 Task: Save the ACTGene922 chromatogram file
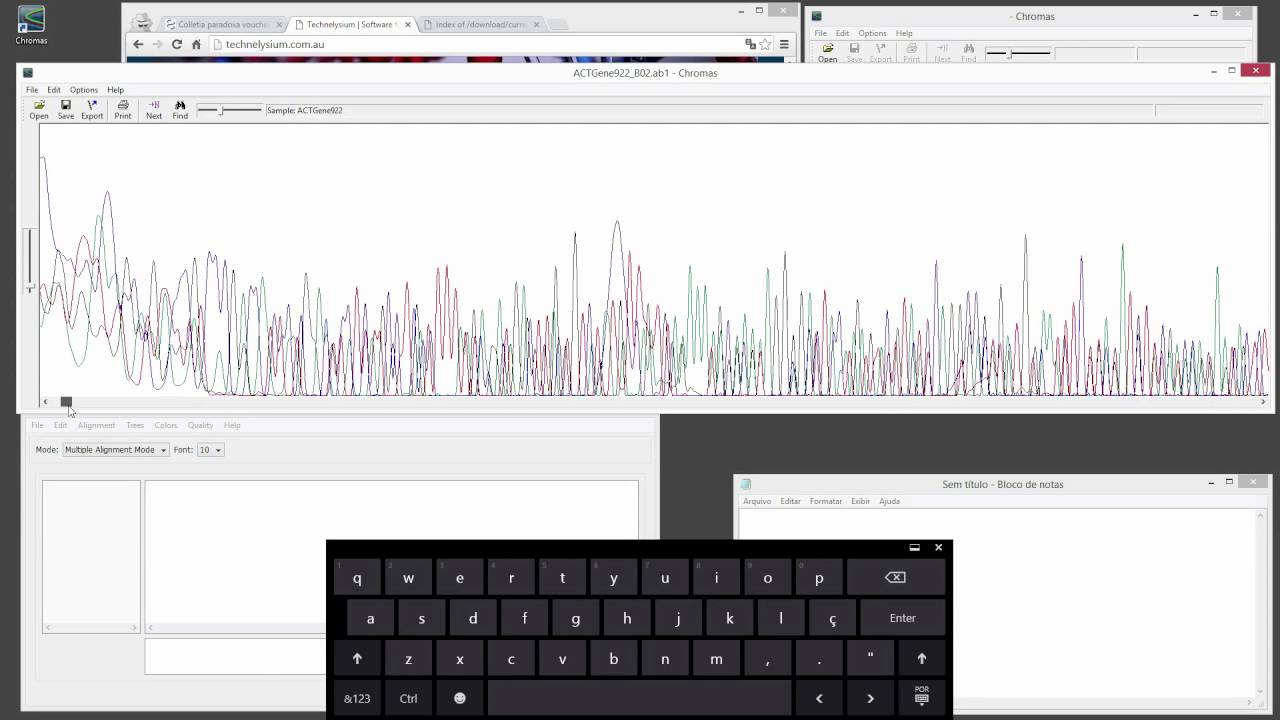65,110
